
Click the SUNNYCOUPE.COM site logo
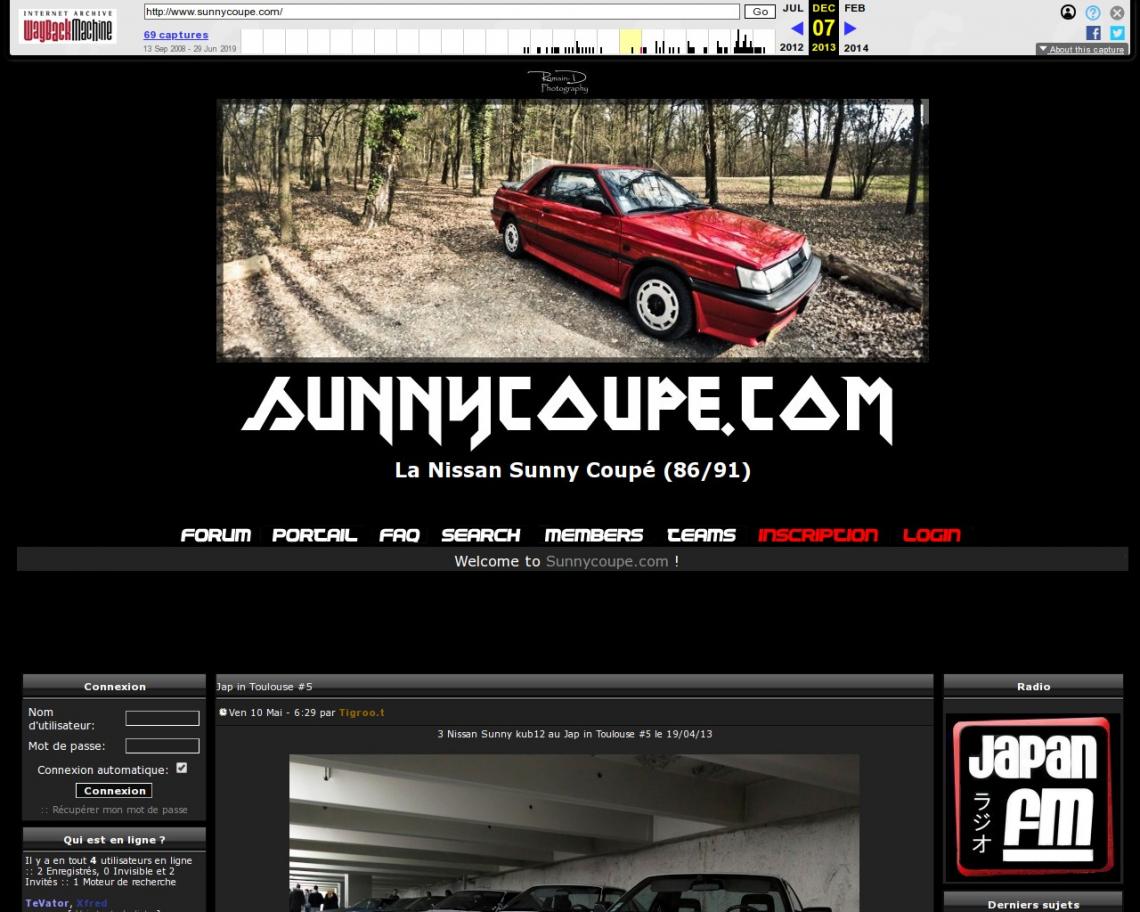pyautogui.click(x=567, y=411)
